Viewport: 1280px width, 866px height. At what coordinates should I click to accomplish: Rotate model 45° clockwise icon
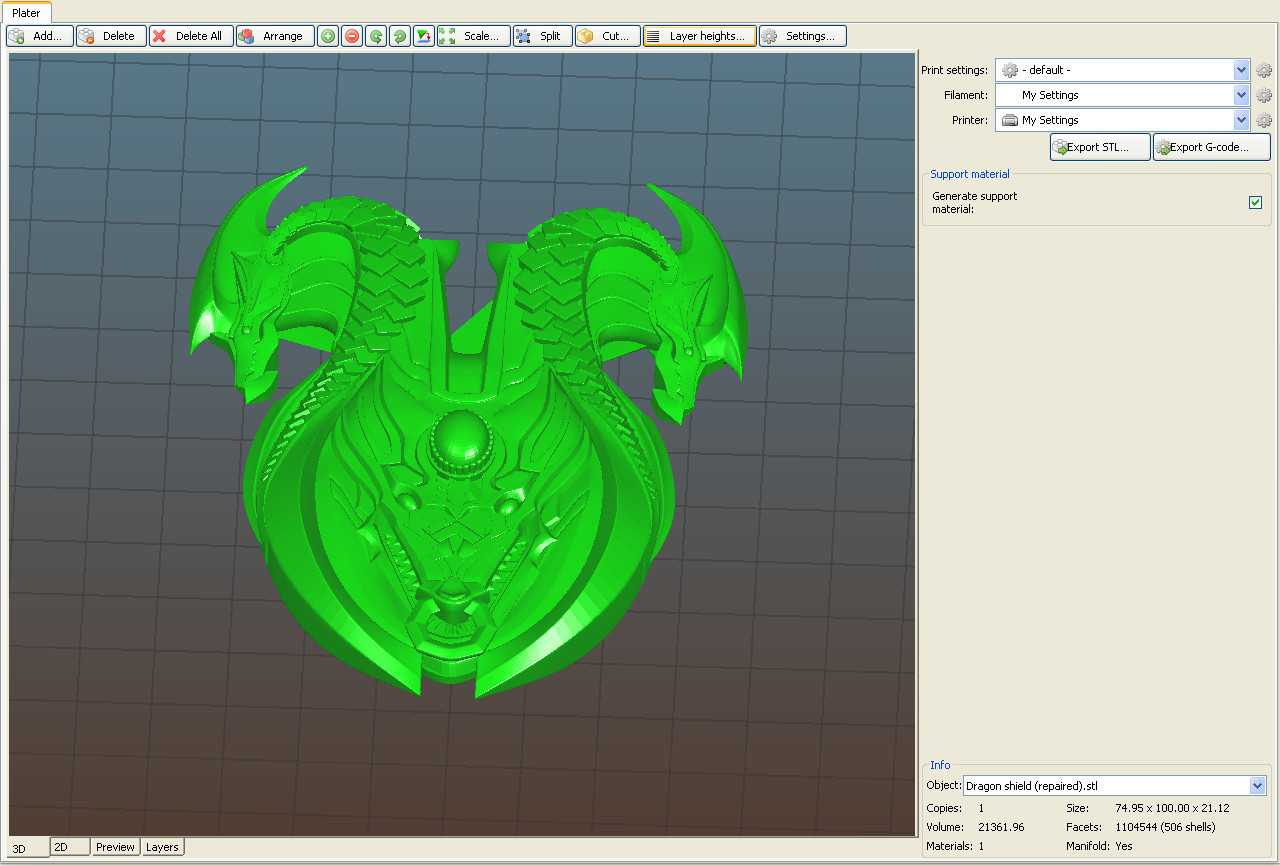point(400,36)
